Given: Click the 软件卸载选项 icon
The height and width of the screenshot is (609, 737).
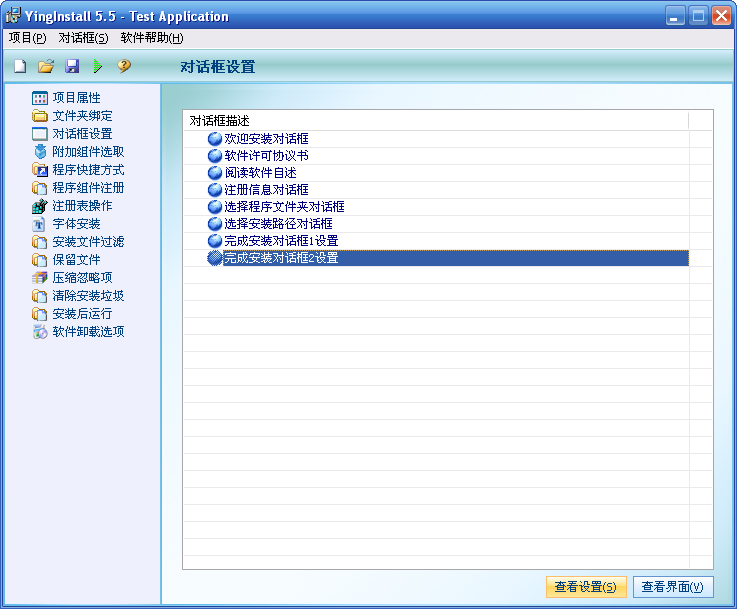Looking at the screenshot, I should (40, 332).
